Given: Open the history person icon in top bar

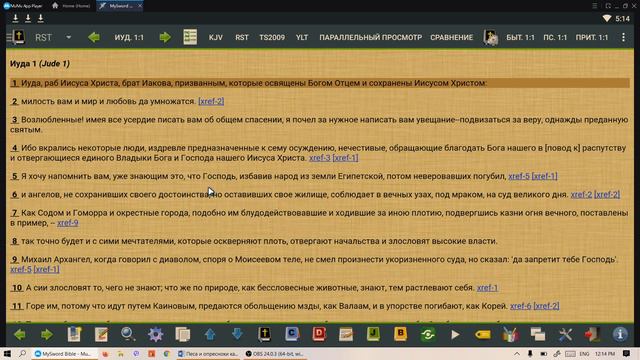Looking at the screenshot, I should (490, 37).
